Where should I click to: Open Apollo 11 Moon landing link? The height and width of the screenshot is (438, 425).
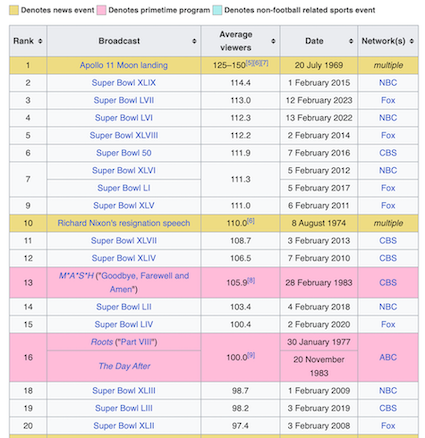click(124, 65)
